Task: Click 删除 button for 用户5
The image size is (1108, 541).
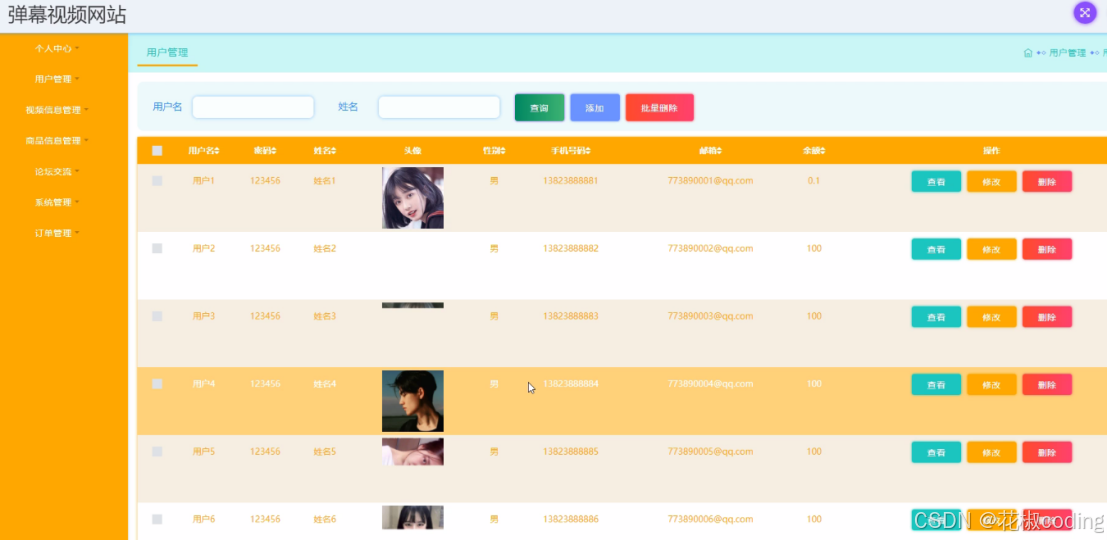Action: tap(1047, 452)
